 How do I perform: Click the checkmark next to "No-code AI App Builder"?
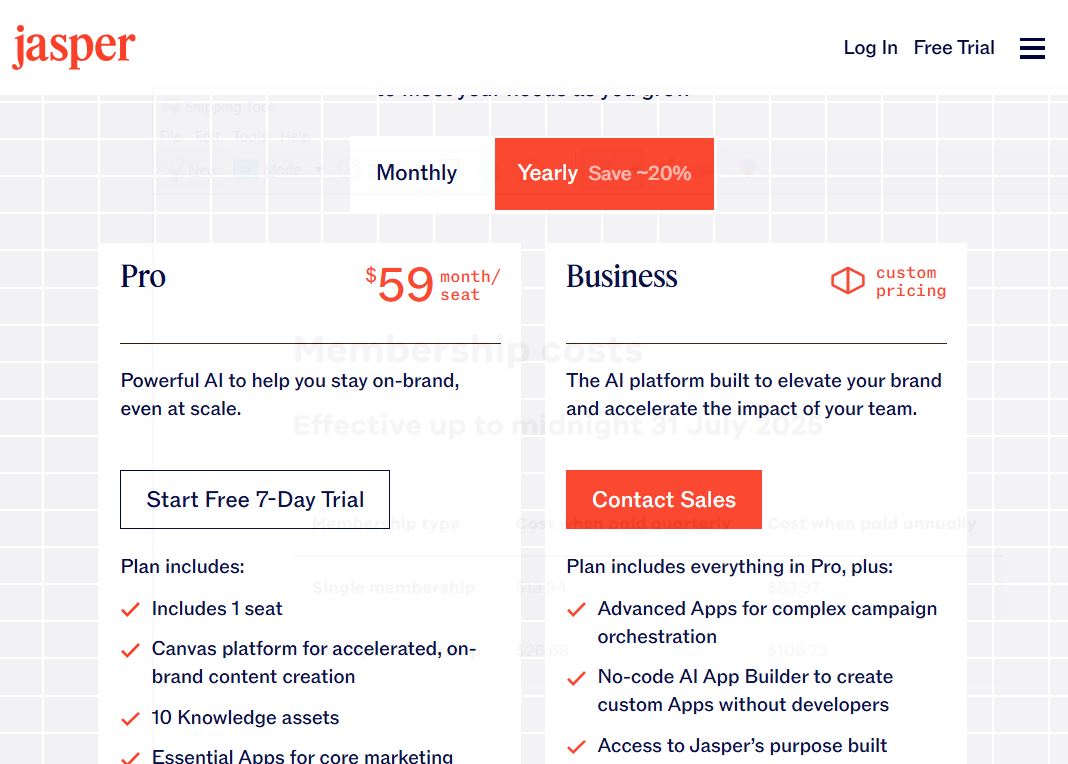pyautogui.click(x=576, y=677)
